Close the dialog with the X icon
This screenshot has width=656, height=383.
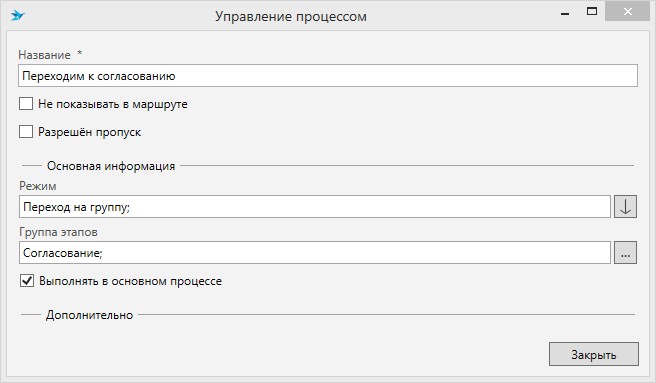tap(627, 12)
